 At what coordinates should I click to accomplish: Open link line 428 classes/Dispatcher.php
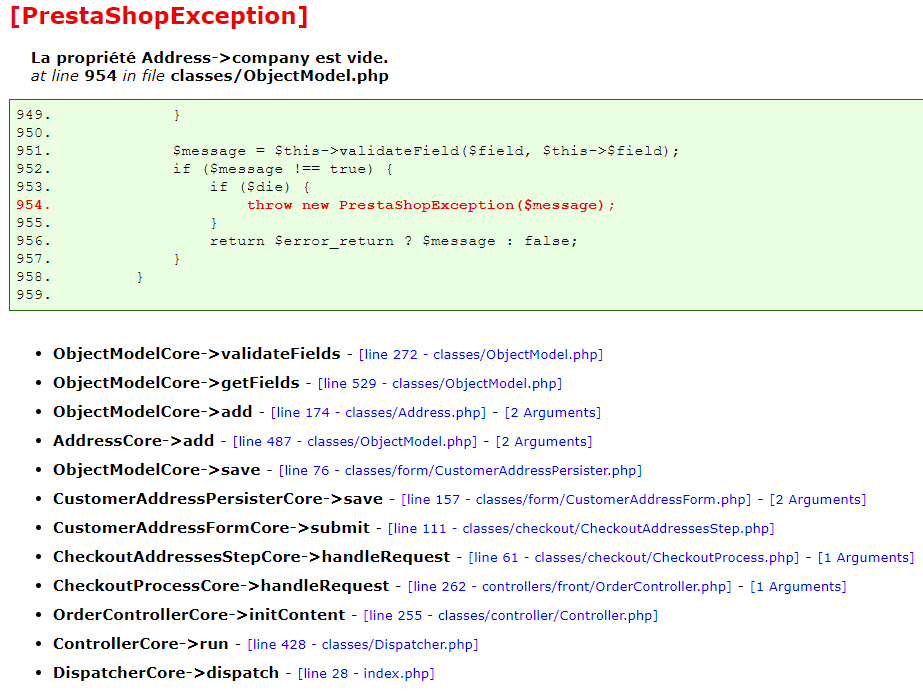pos(363,644)
